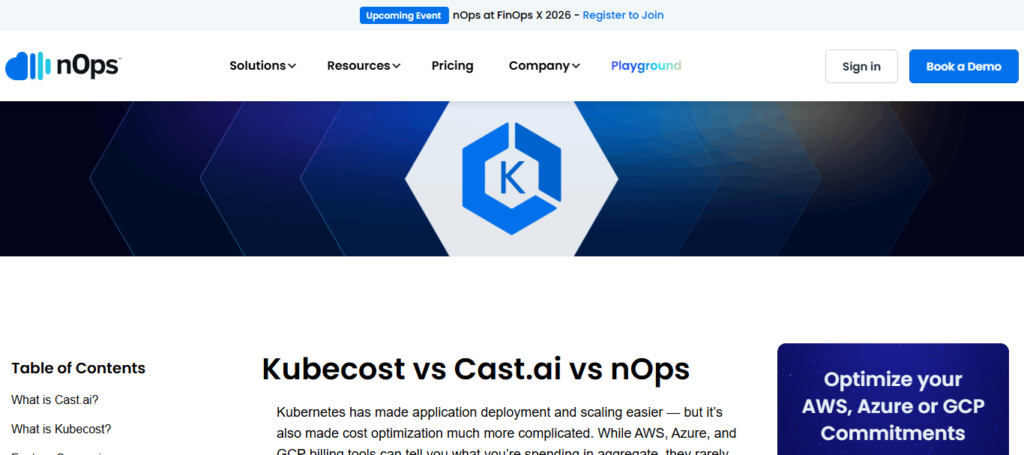The image size is (1024, 455).
Task: Click the Register to Join link
Action: [623, 15]
